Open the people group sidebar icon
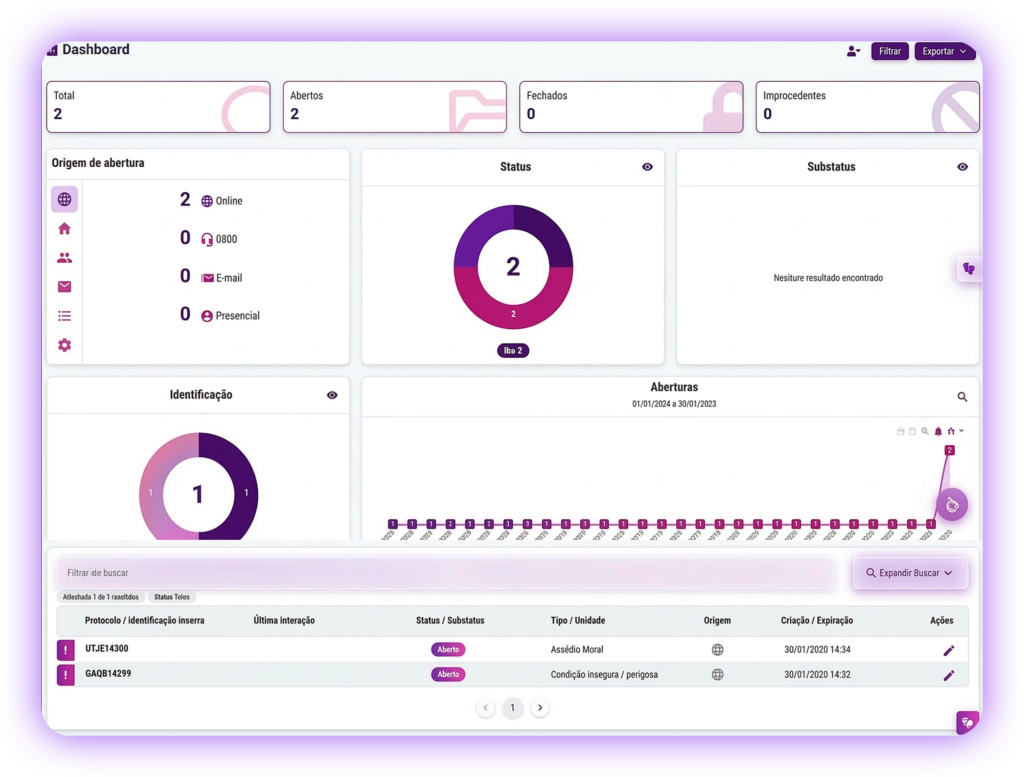 click(64, 258)
